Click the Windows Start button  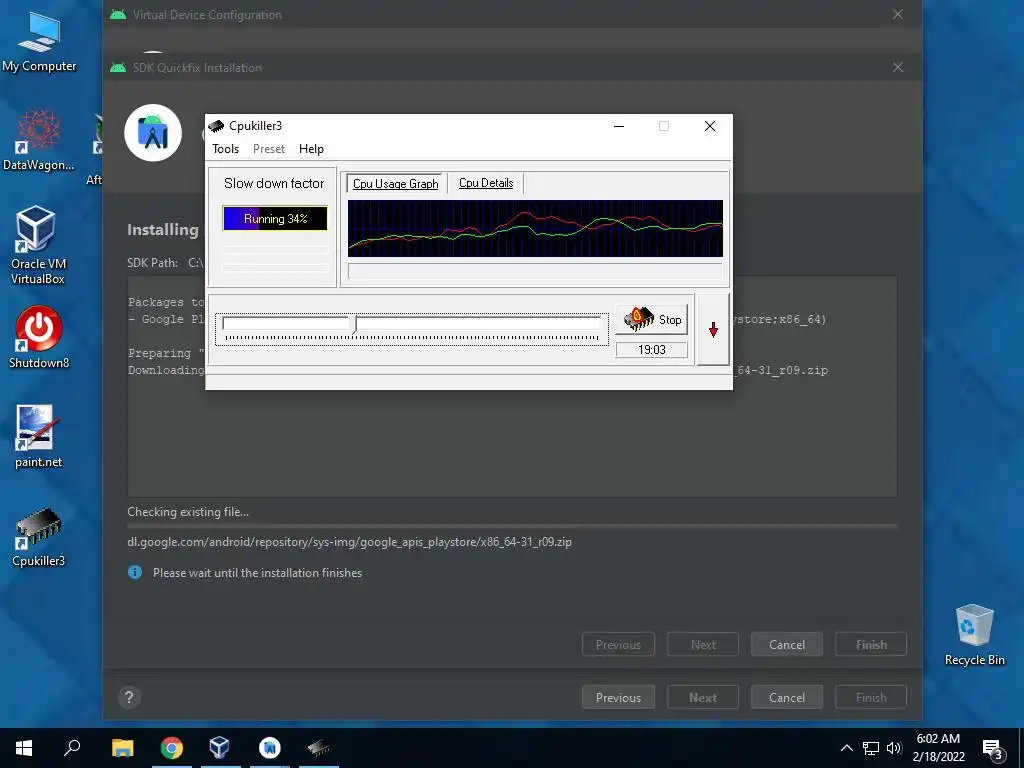24,748
